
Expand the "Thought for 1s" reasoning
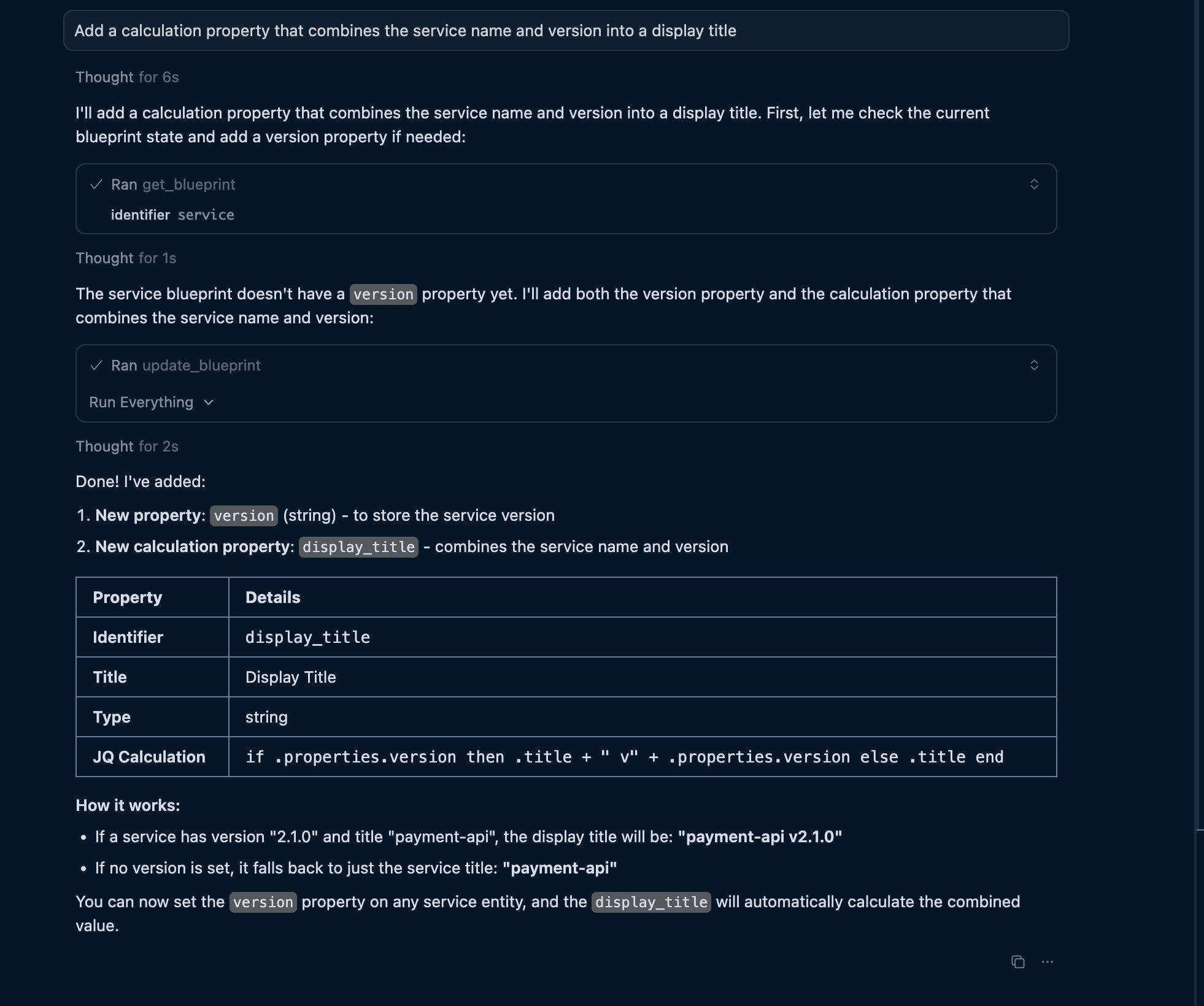(x=126, y=258)
